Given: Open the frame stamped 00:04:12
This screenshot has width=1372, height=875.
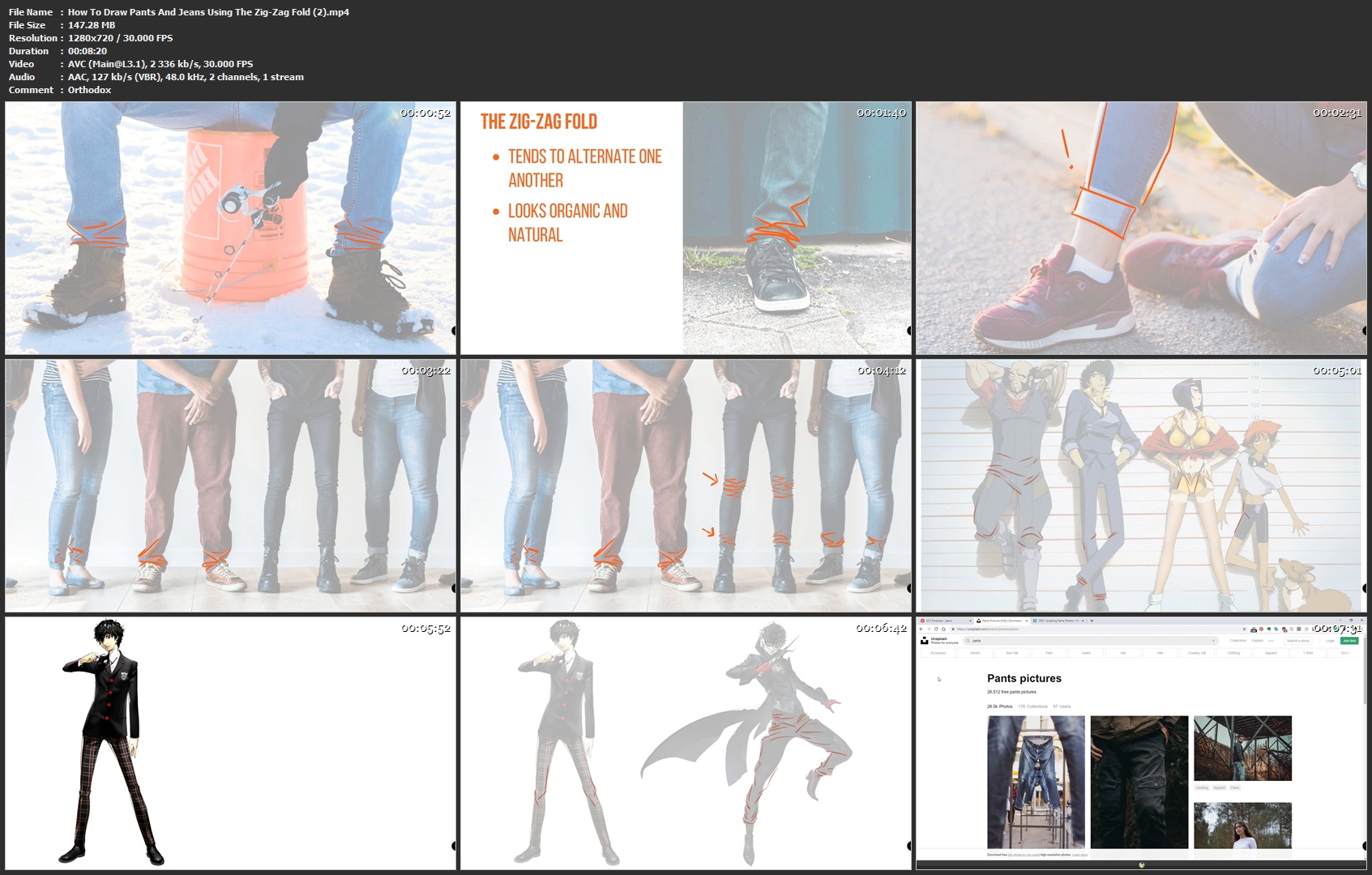Looking at the screenshot, I should [x=686, y=485].
